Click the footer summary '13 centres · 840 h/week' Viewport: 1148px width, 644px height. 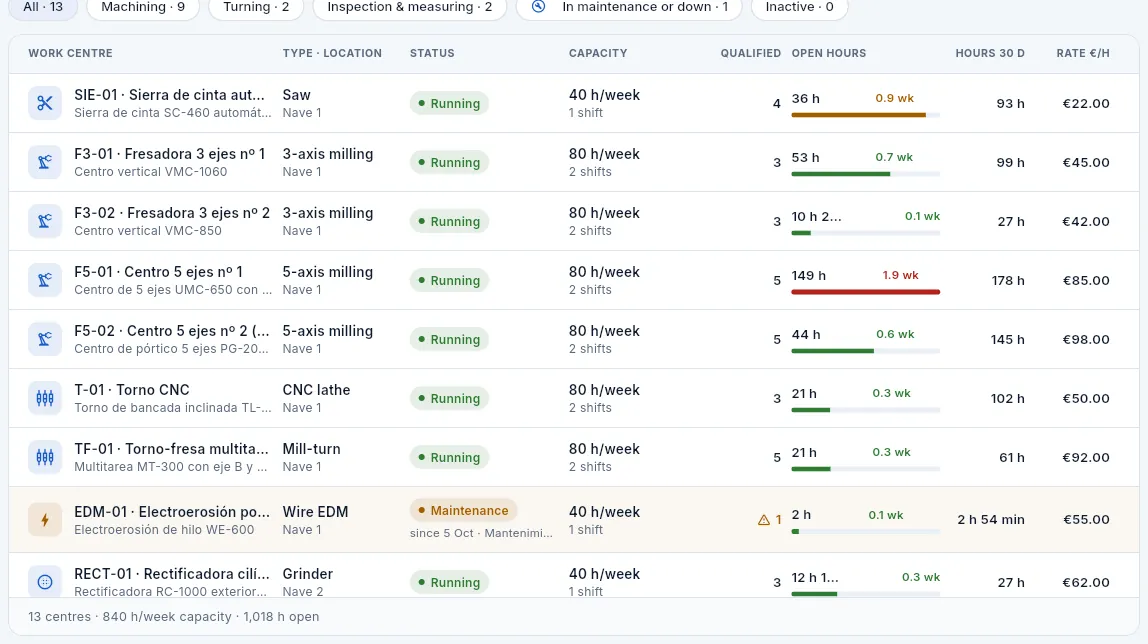(174, 616)
